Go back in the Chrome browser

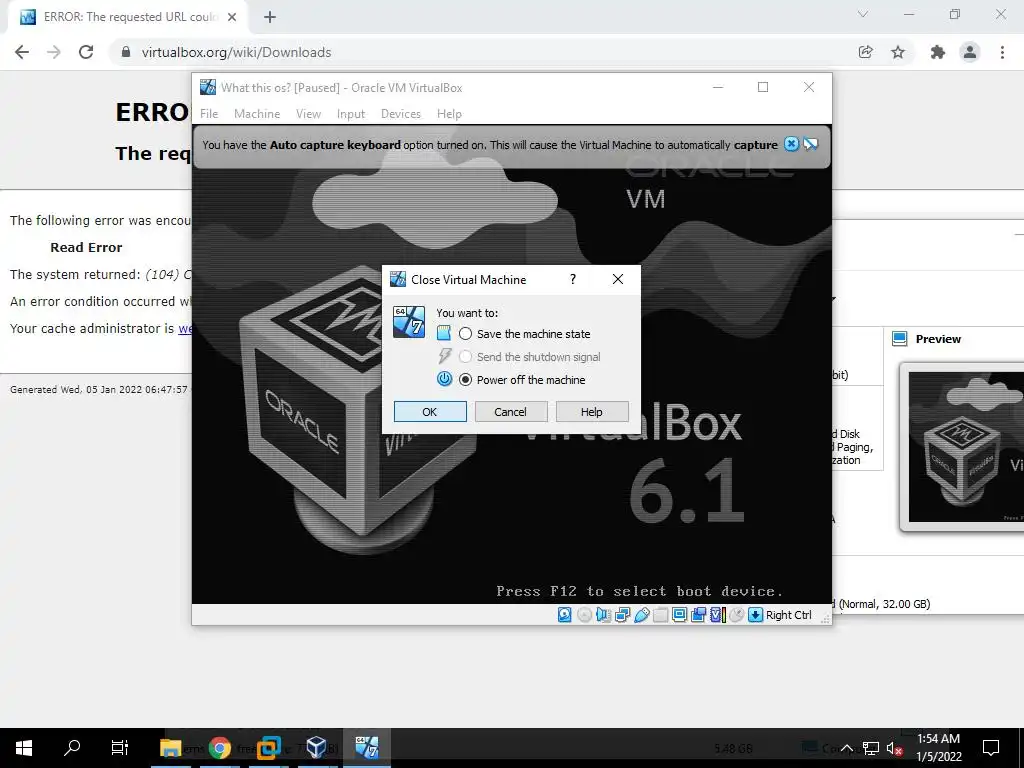click(22, 52)
